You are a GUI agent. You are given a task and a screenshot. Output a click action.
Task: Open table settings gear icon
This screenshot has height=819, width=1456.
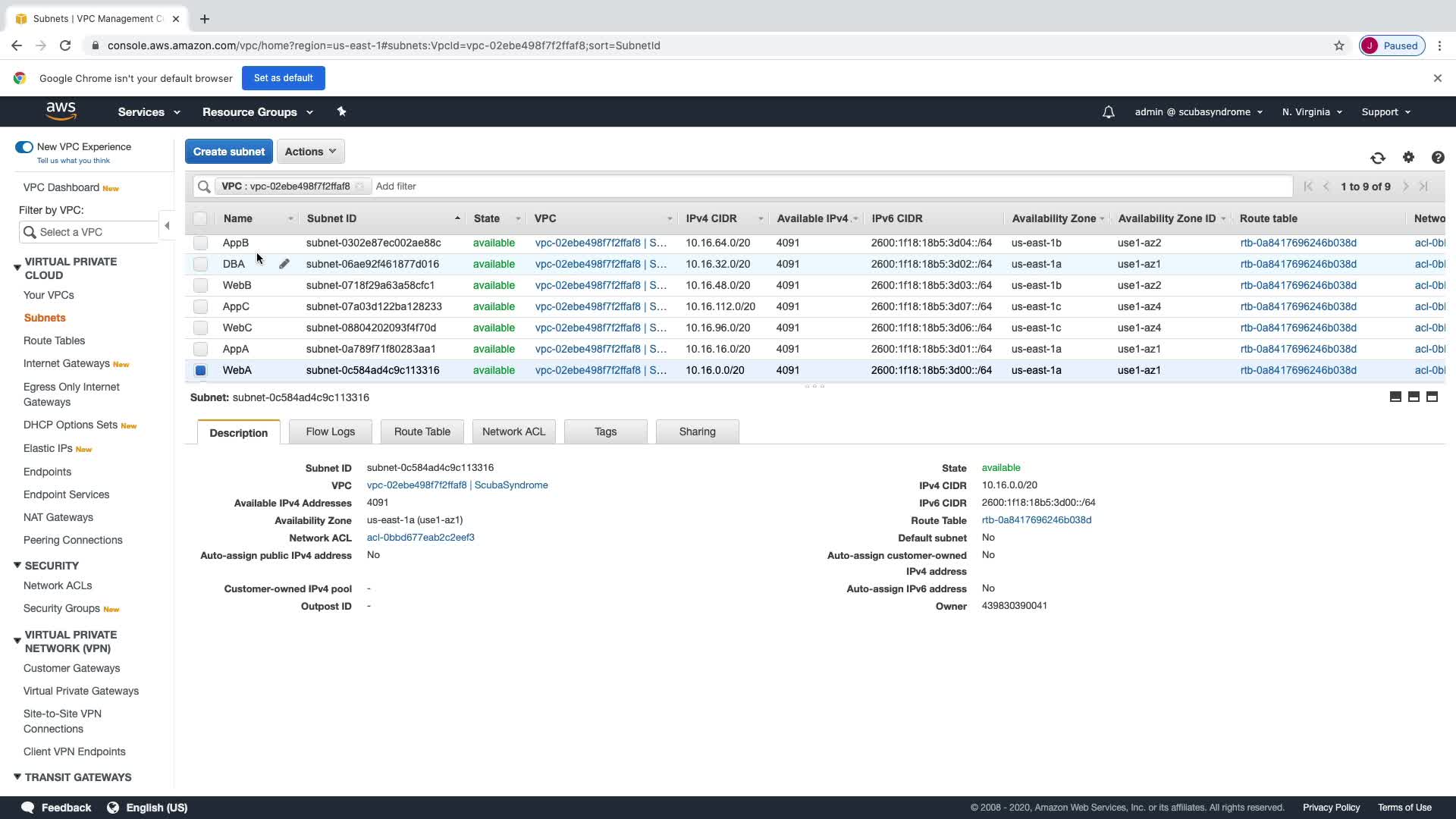[1408, 157]
